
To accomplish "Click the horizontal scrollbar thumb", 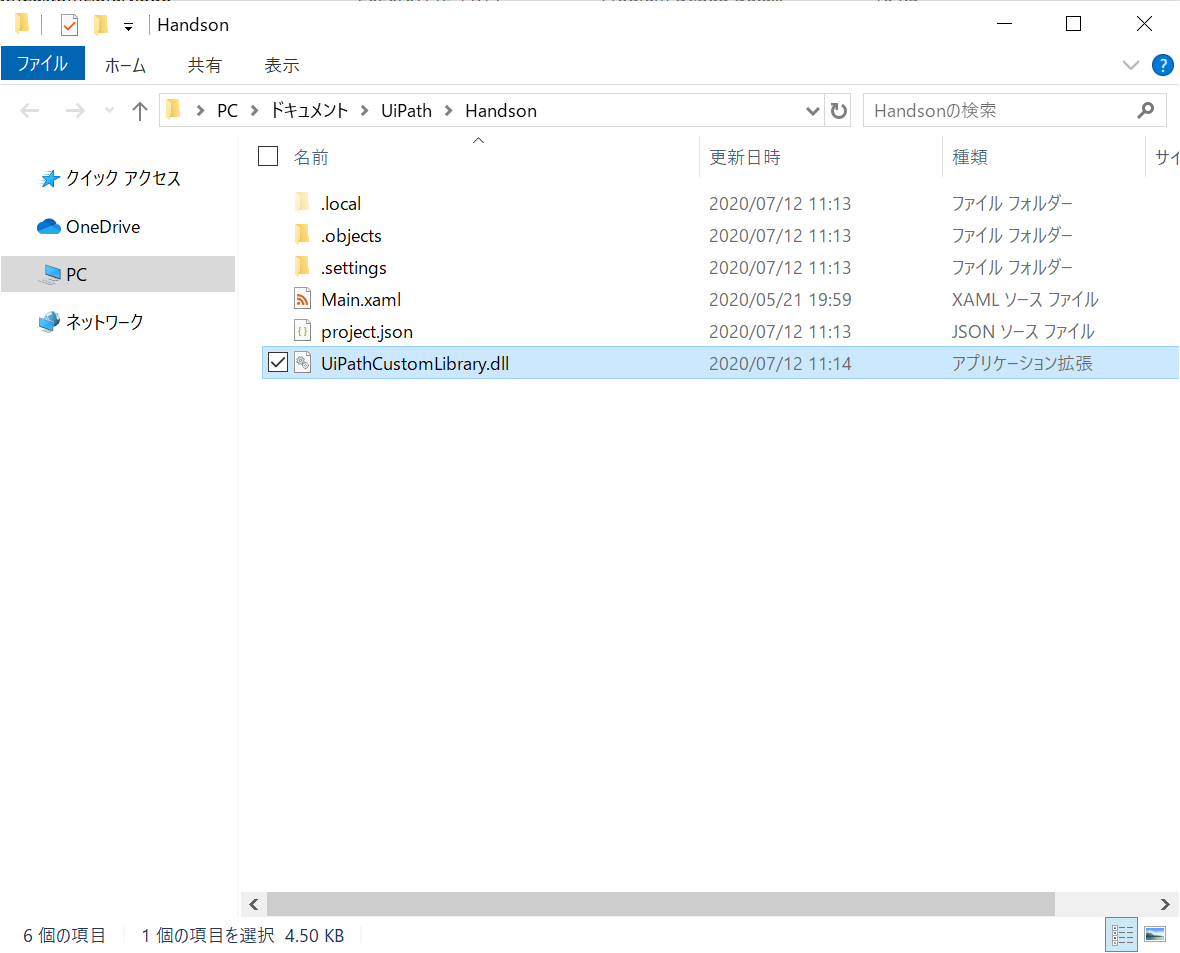I will tap(661, 904).
